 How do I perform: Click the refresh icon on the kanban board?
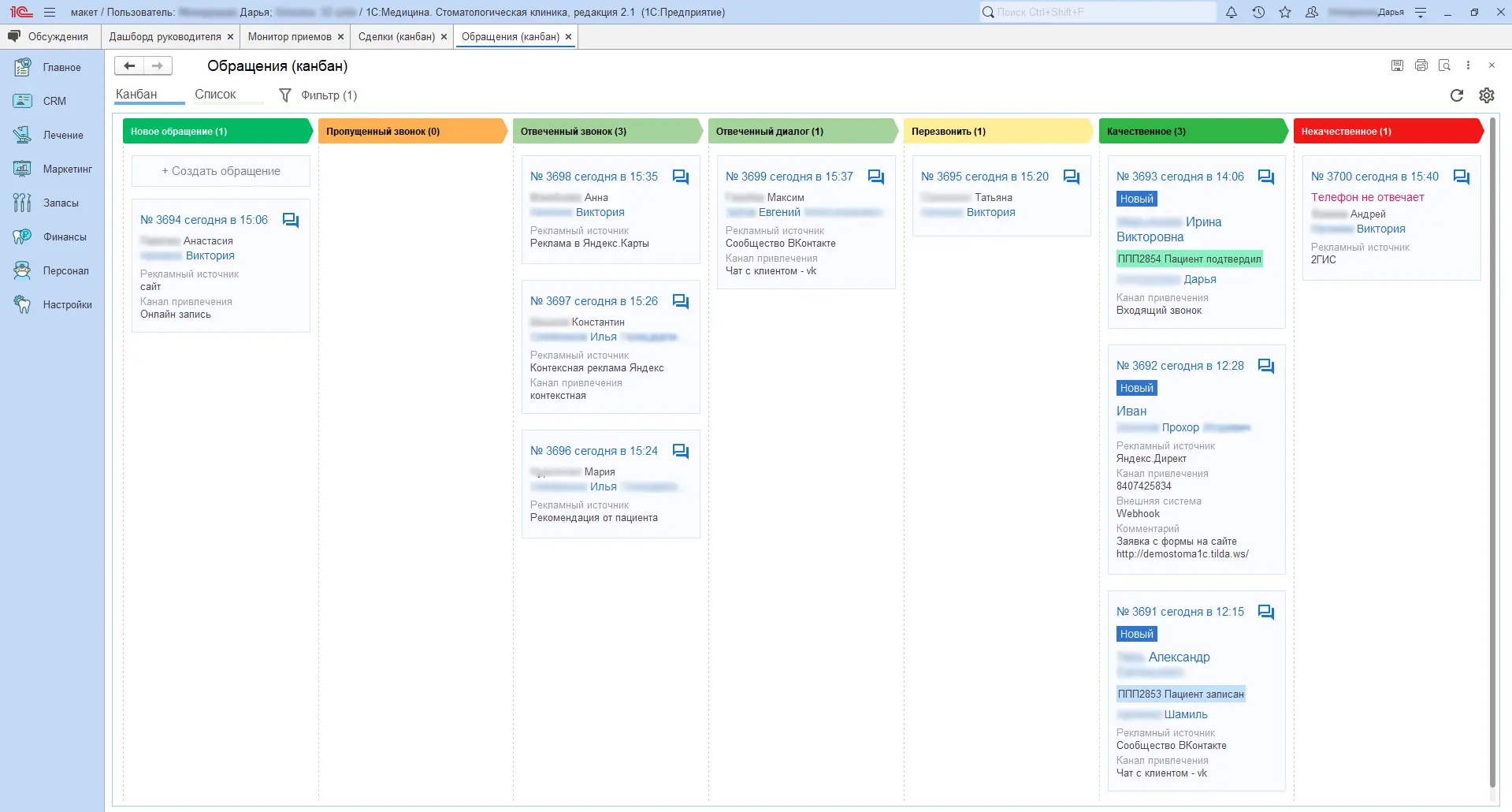coord(1456,95)
